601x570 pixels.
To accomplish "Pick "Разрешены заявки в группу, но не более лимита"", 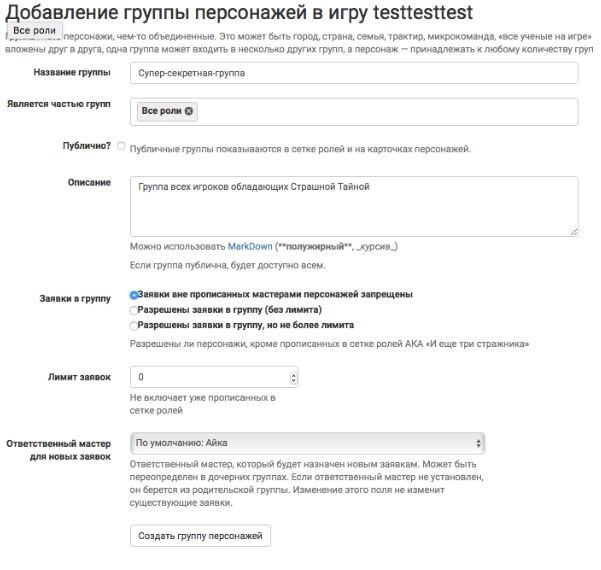I will 134,325.
